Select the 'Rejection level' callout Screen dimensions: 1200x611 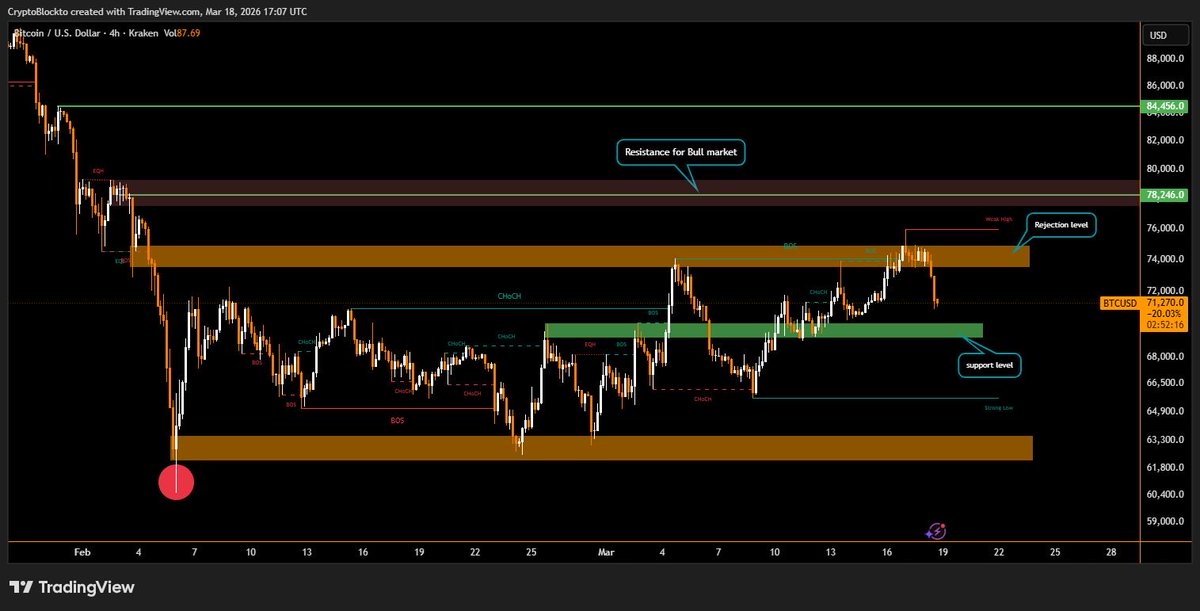coord(1061,224)
